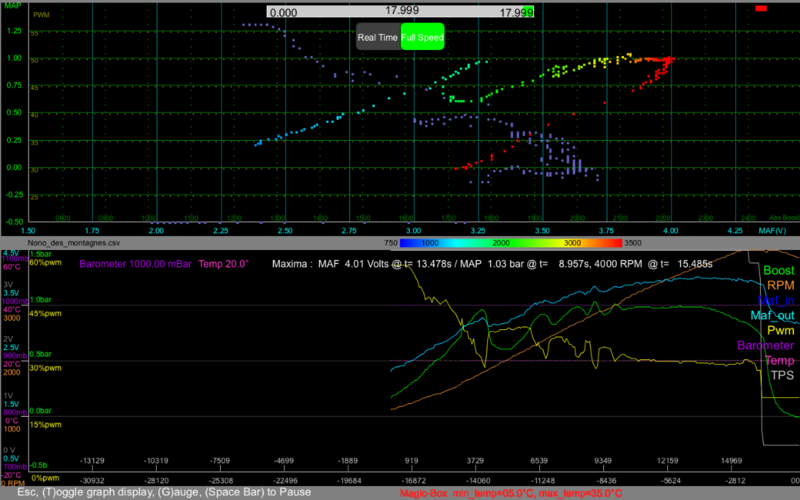The image size is (800, 500).
Task: Click the 'Barometer 1000.00 mBar' reading
Action: point(135,264)
